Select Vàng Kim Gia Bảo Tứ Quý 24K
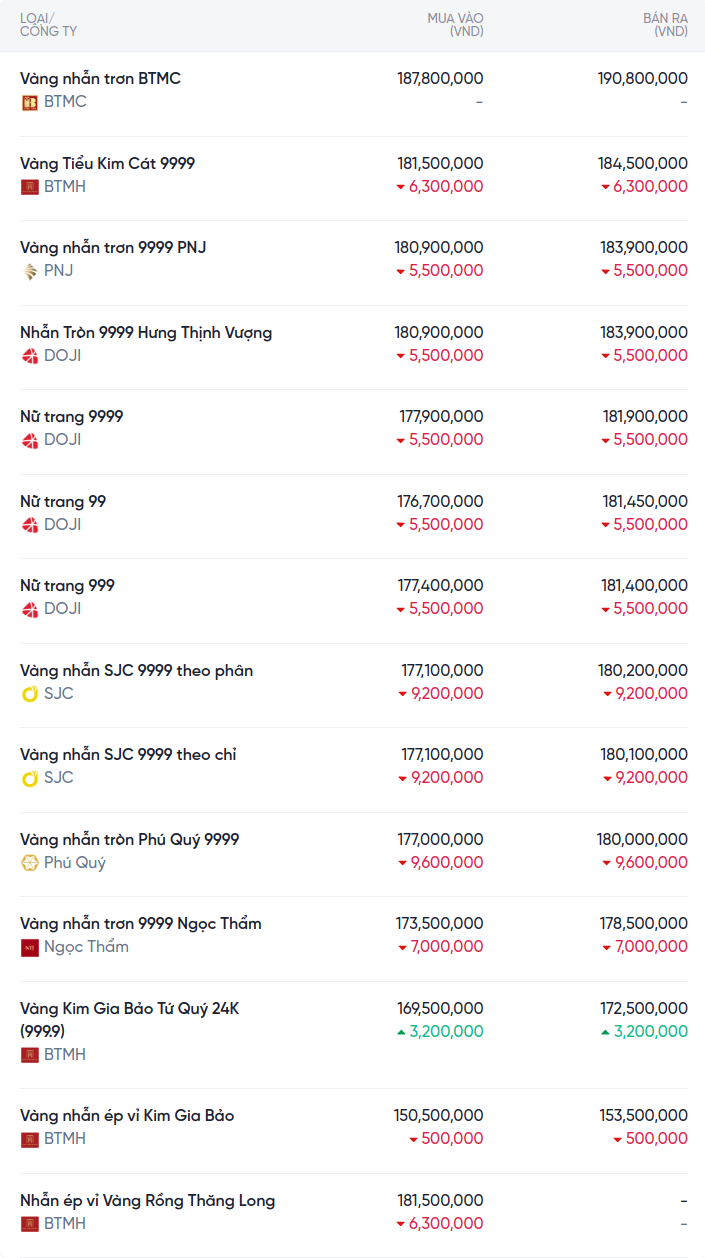This screenshot has height=1258, width=705. tap(129, 1009)
